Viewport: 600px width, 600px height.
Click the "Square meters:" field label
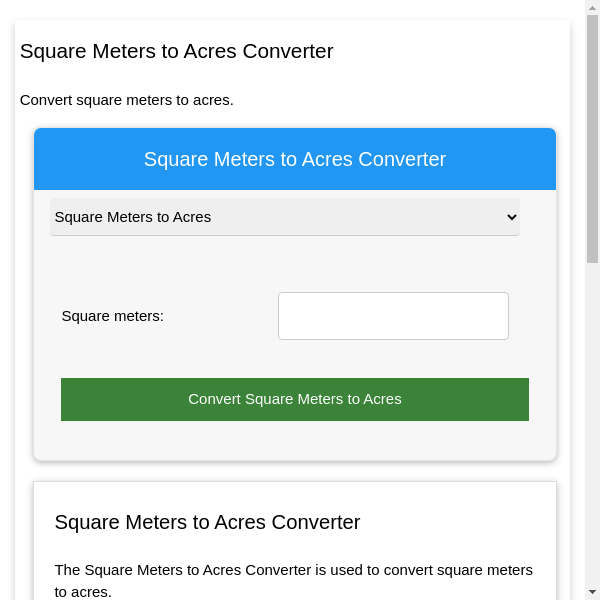[113, 316]
